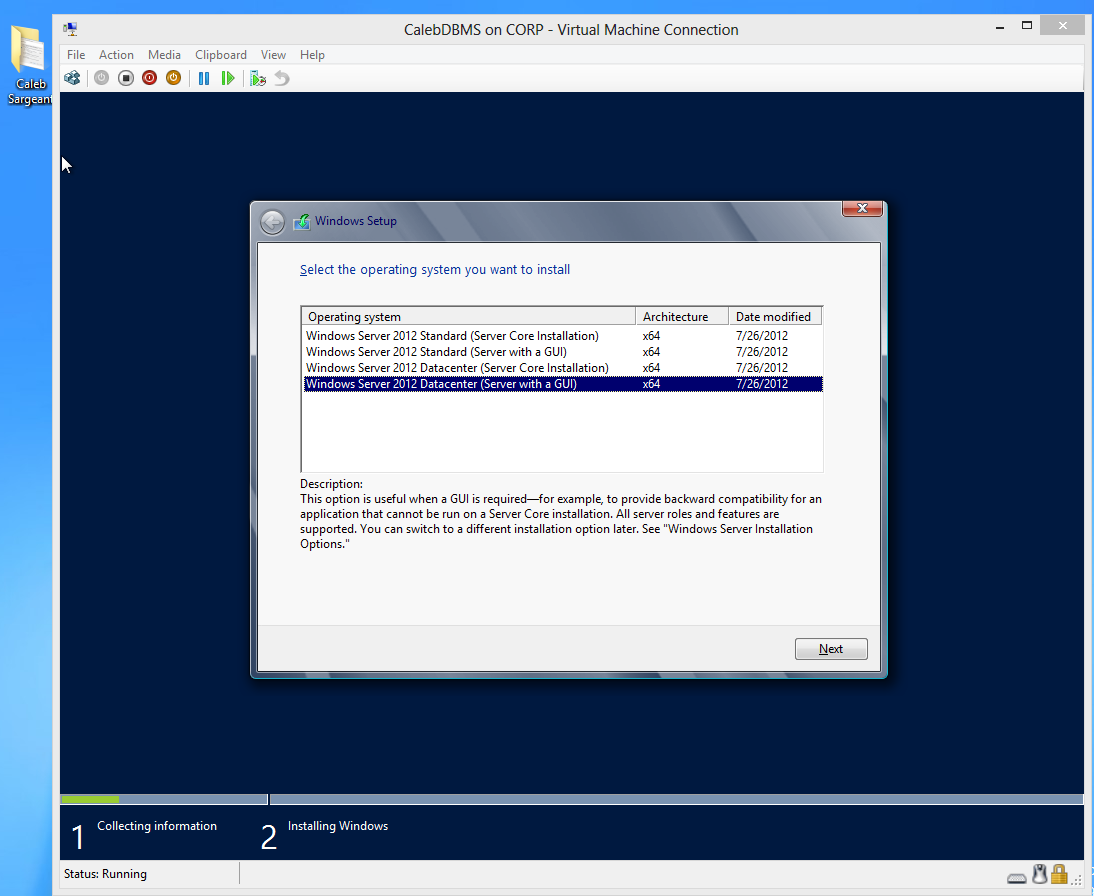Open the File menu
The image size is (1094, 896).
[76, 54]
